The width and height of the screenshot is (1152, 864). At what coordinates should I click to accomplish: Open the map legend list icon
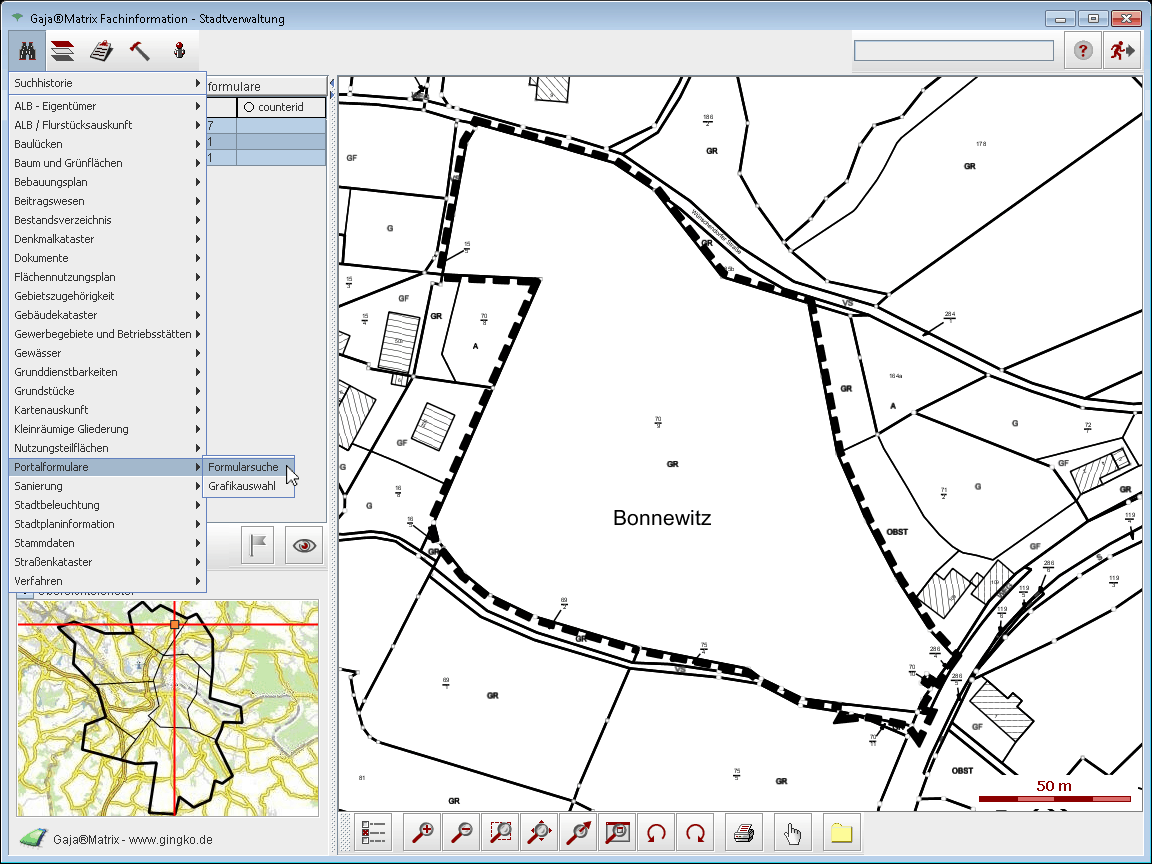click(x=374, y=832)
